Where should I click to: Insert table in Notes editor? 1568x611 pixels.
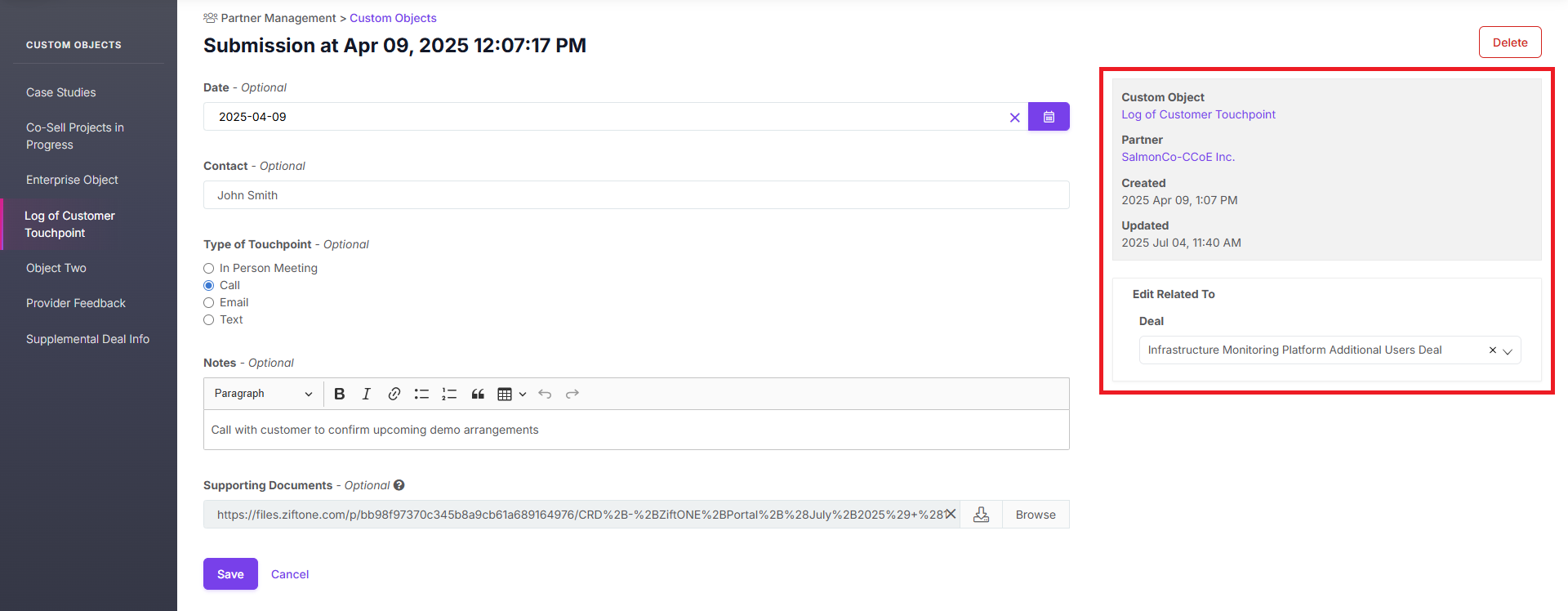pyautogui.click(x=505, y=394)
